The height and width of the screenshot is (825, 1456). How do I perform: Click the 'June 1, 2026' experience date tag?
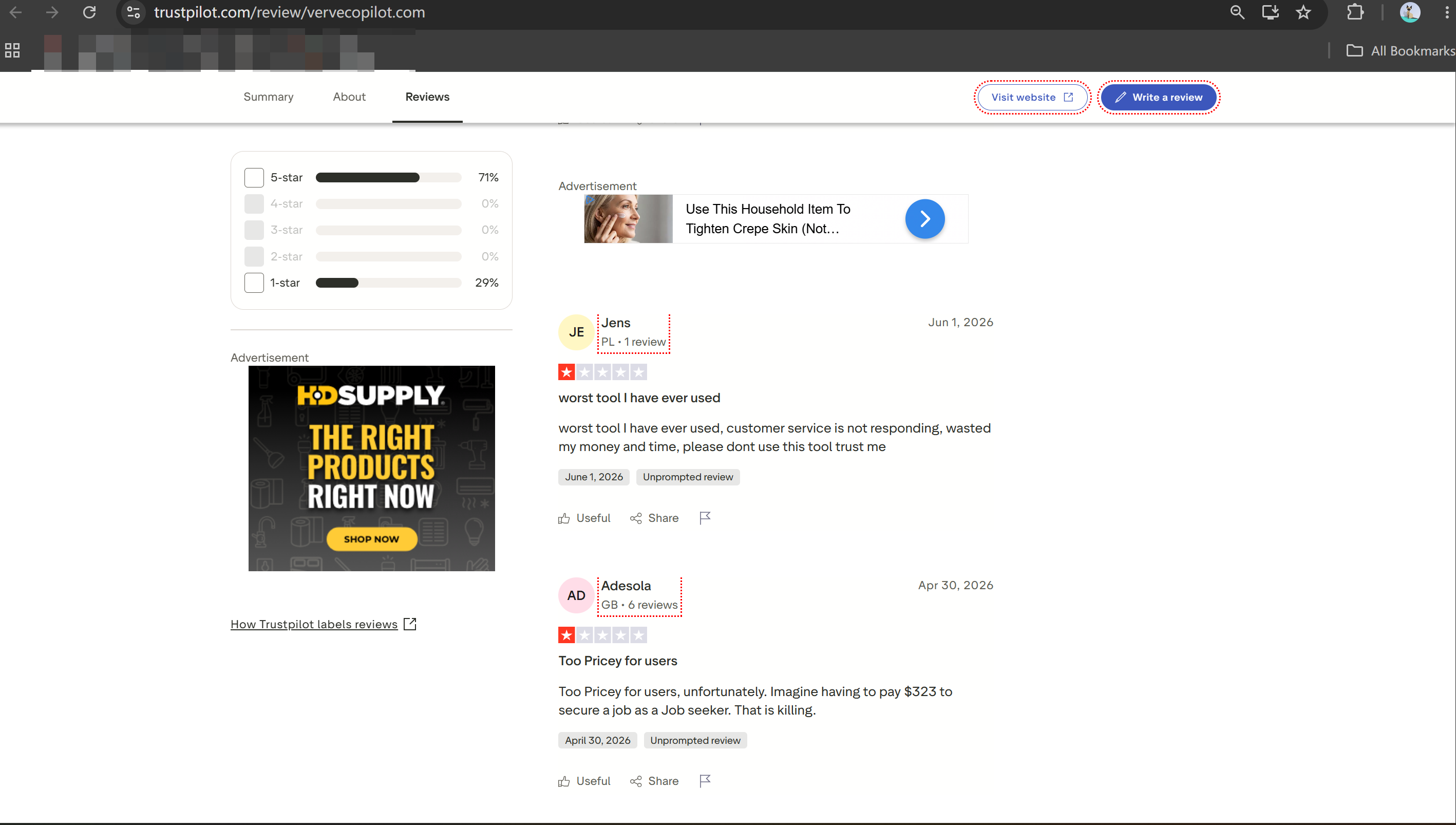point(594,477)
